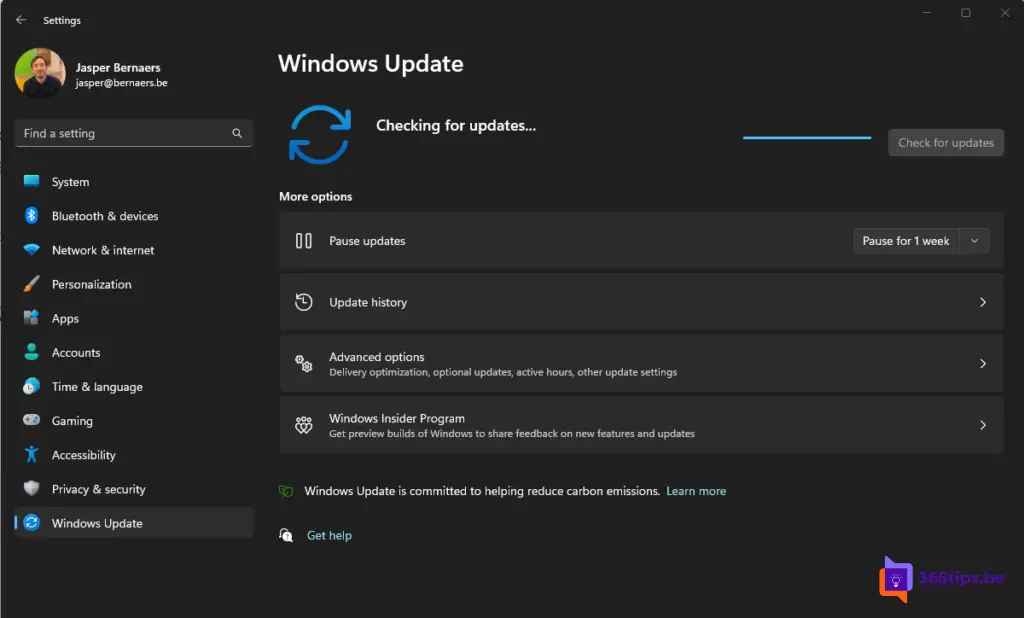Click the large blue sync arrows icon
The height and width of the screenshot is (618, 1024).
pyautogui.click(x=320, y=135)
